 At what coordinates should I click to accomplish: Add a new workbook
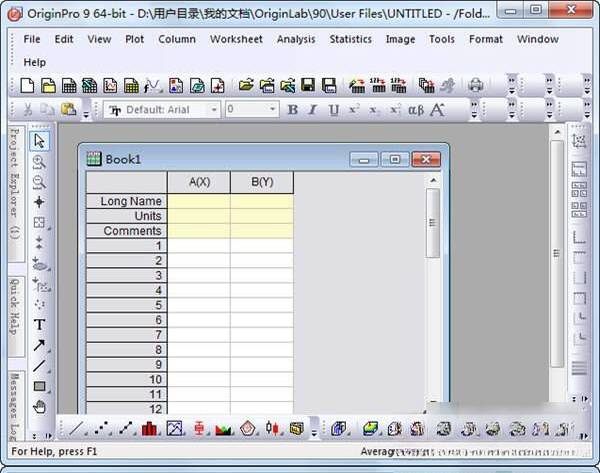coord(69,85)
